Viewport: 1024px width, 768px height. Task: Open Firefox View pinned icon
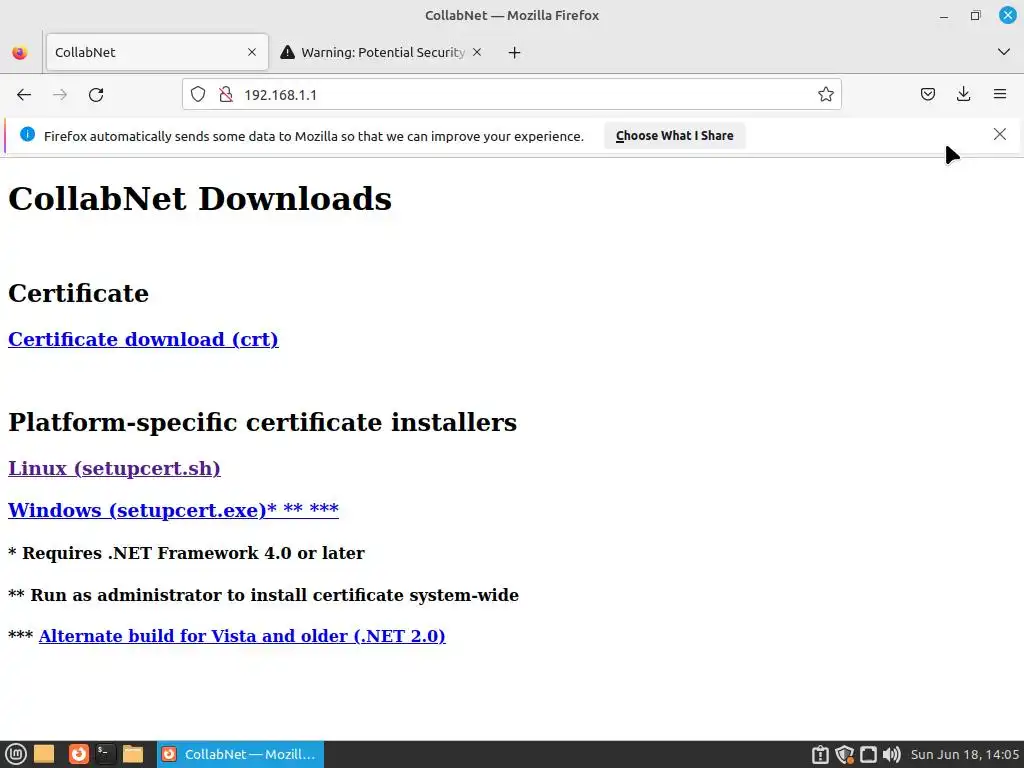20,52
